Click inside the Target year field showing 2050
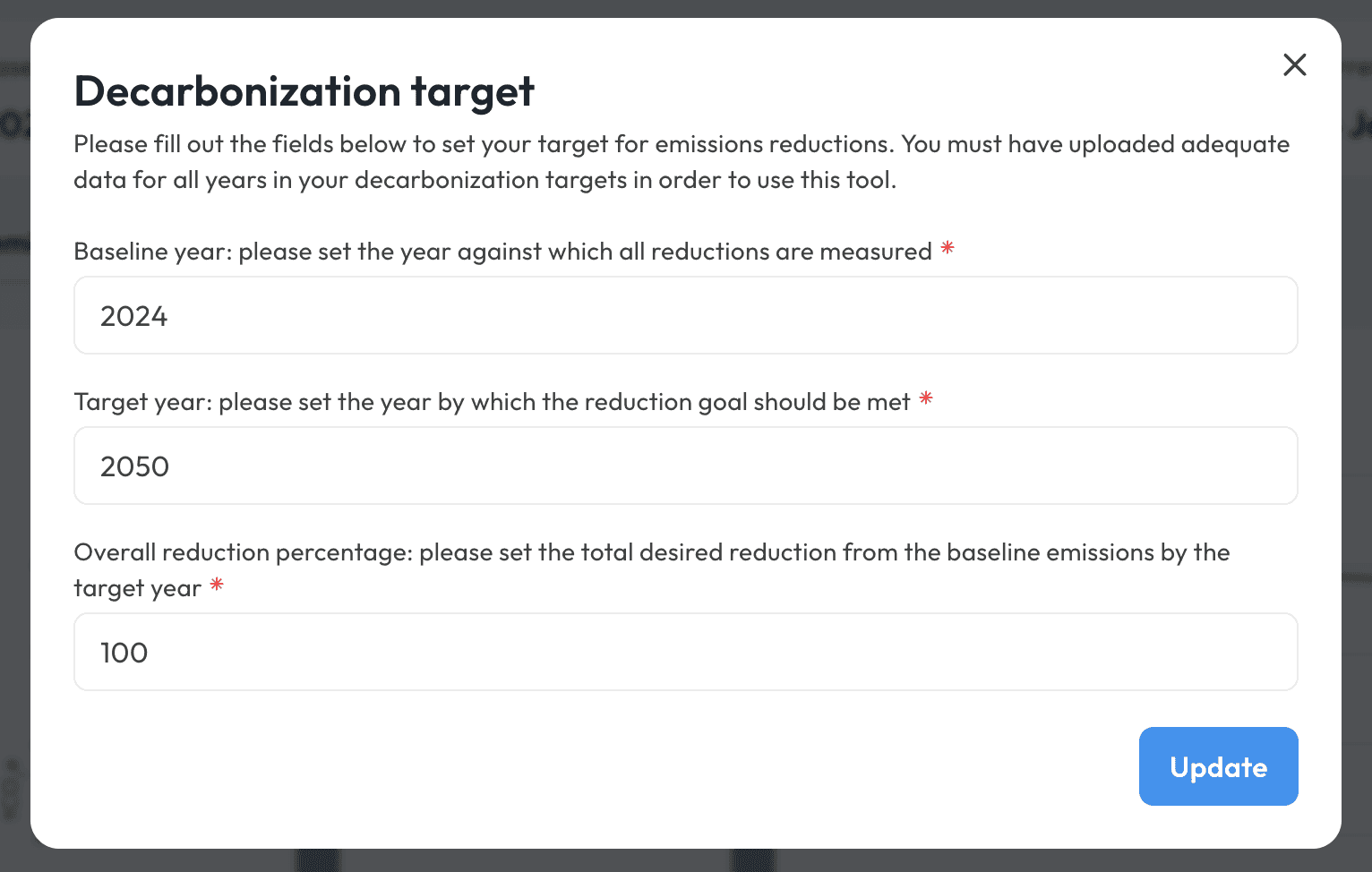The image size is (1372, 872). (685, 466)
